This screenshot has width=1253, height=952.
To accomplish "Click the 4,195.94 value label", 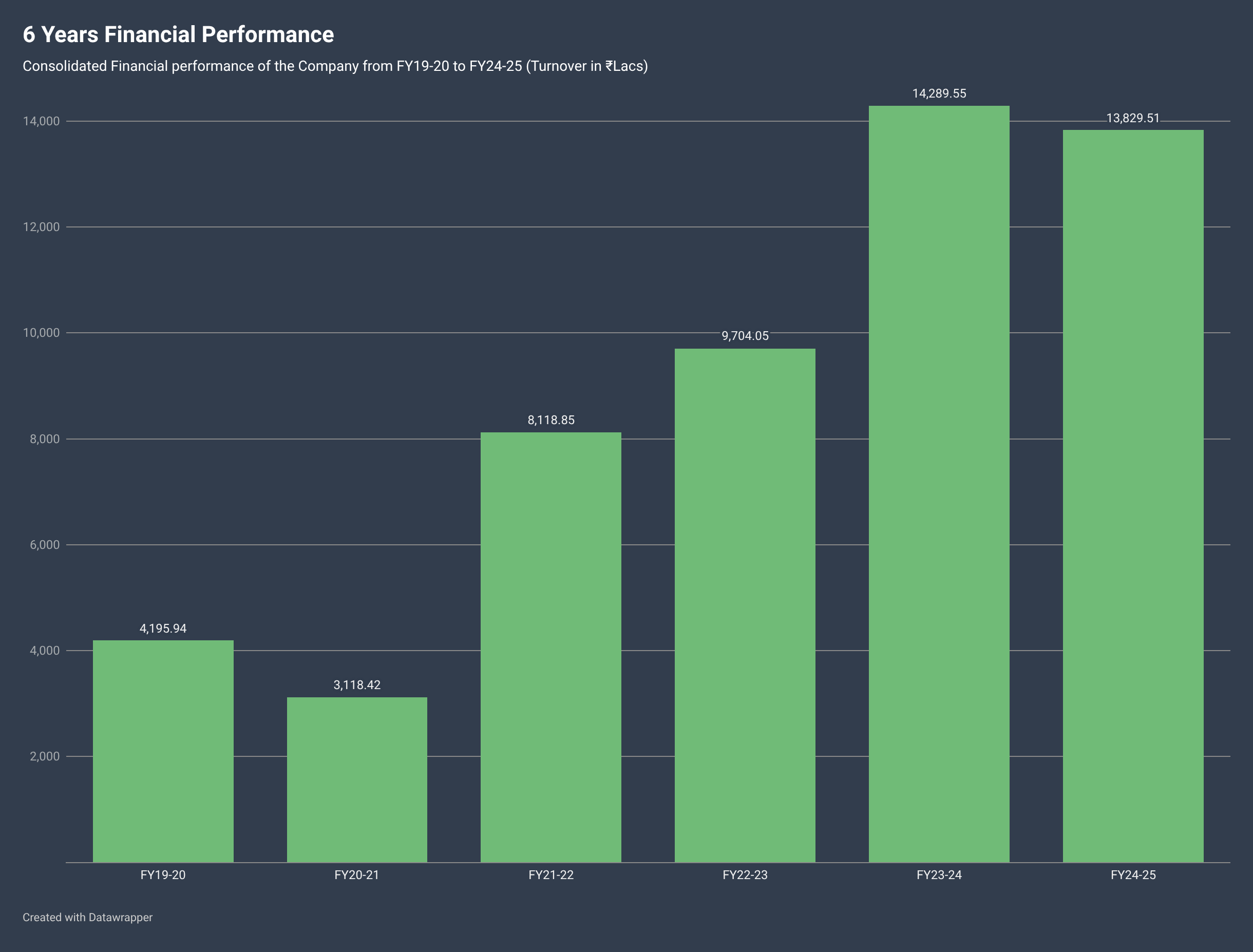I will (163, 629).
